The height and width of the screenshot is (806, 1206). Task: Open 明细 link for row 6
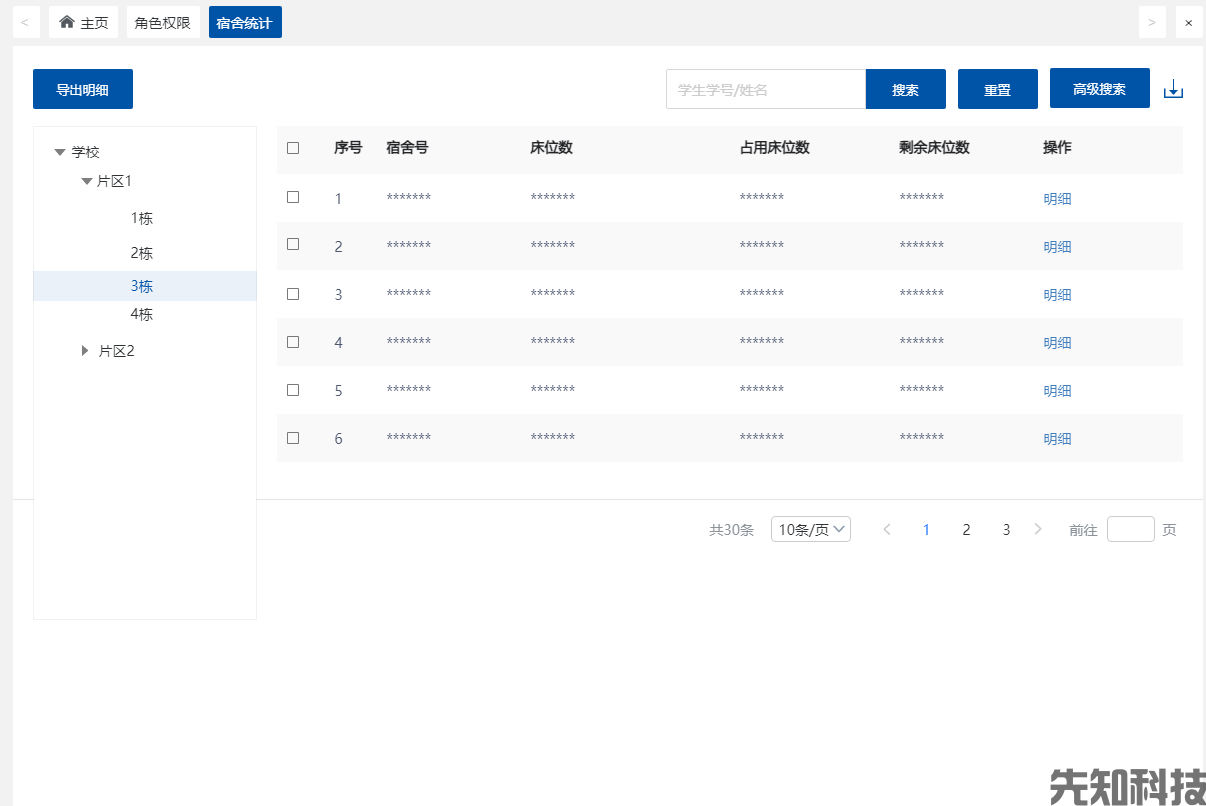pos(1057,438)
